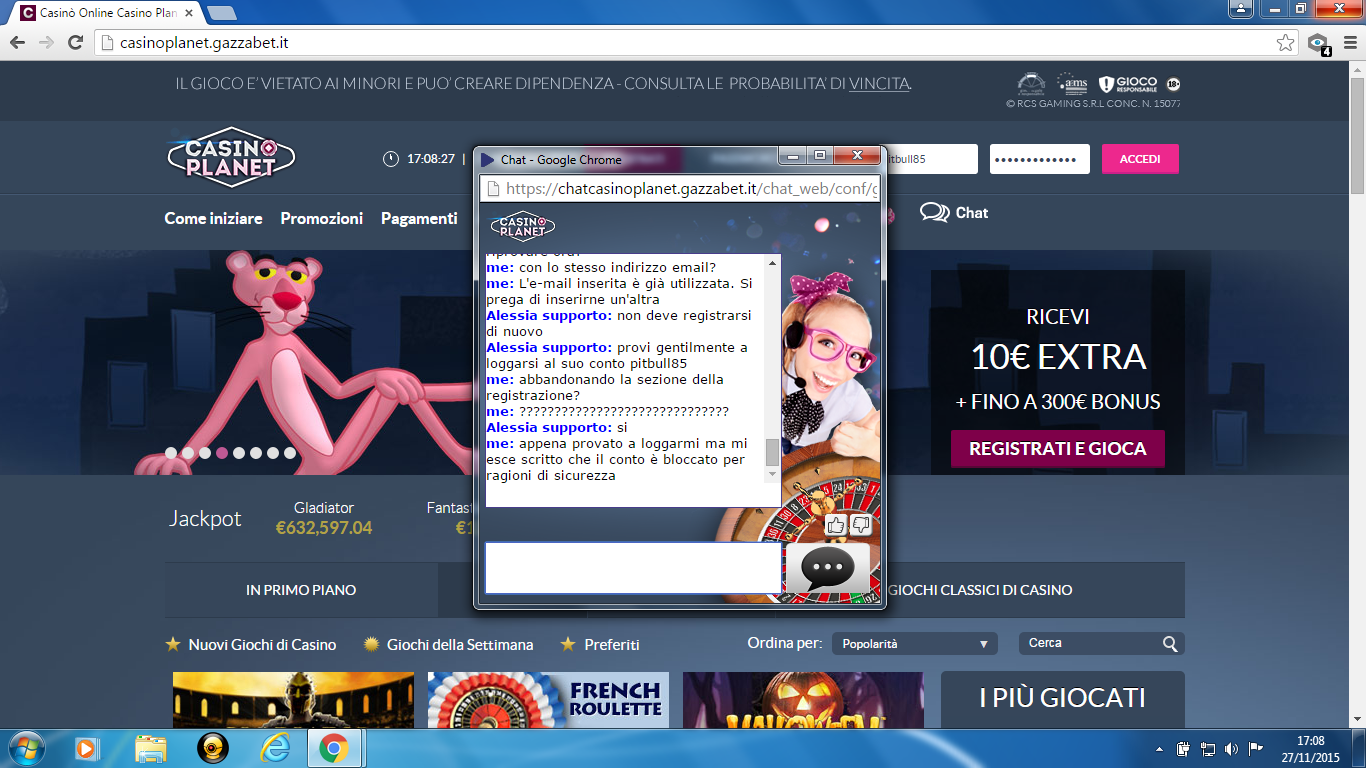This screenshot has height=768, width=1366.
Task: Click the main browser address bar
Action: pyautogui.click(x=686, y=42)
